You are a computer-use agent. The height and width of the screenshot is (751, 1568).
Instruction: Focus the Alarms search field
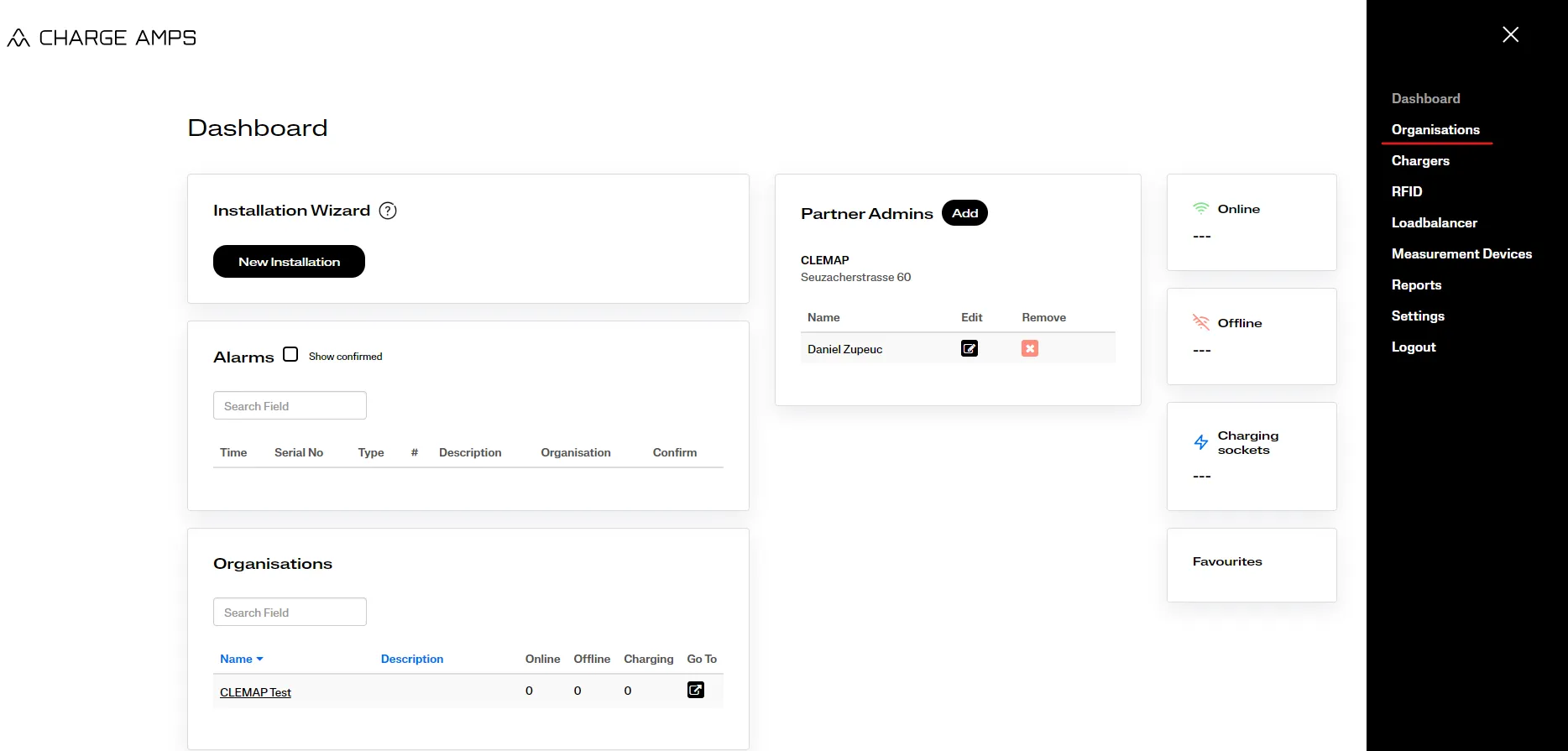coord(290,405)
